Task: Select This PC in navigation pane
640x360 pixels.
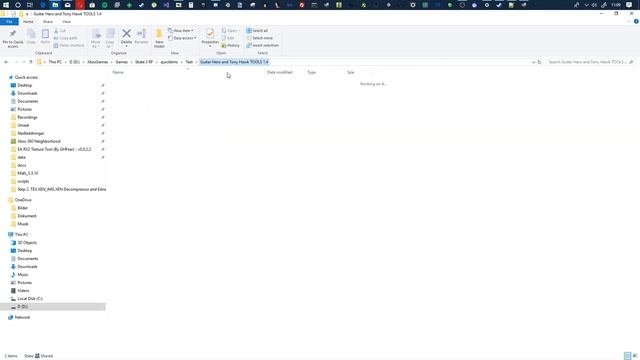Action: (x=21, y=235)
